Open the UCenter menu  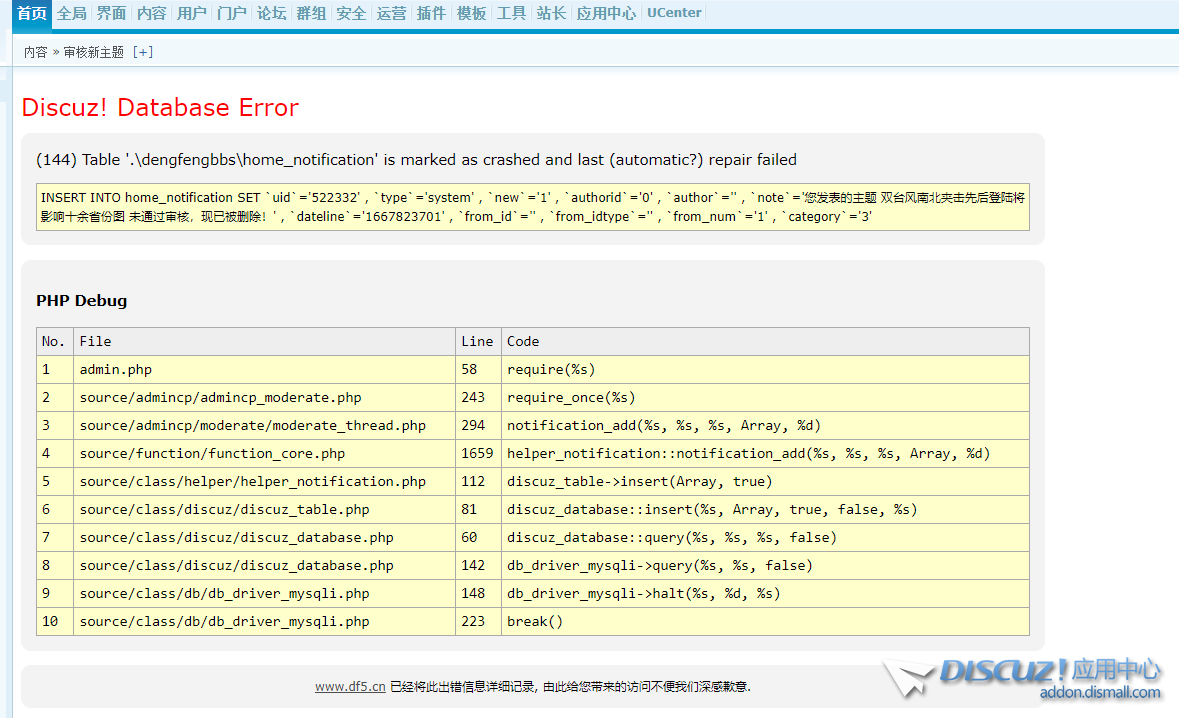(x=674, y=13)
